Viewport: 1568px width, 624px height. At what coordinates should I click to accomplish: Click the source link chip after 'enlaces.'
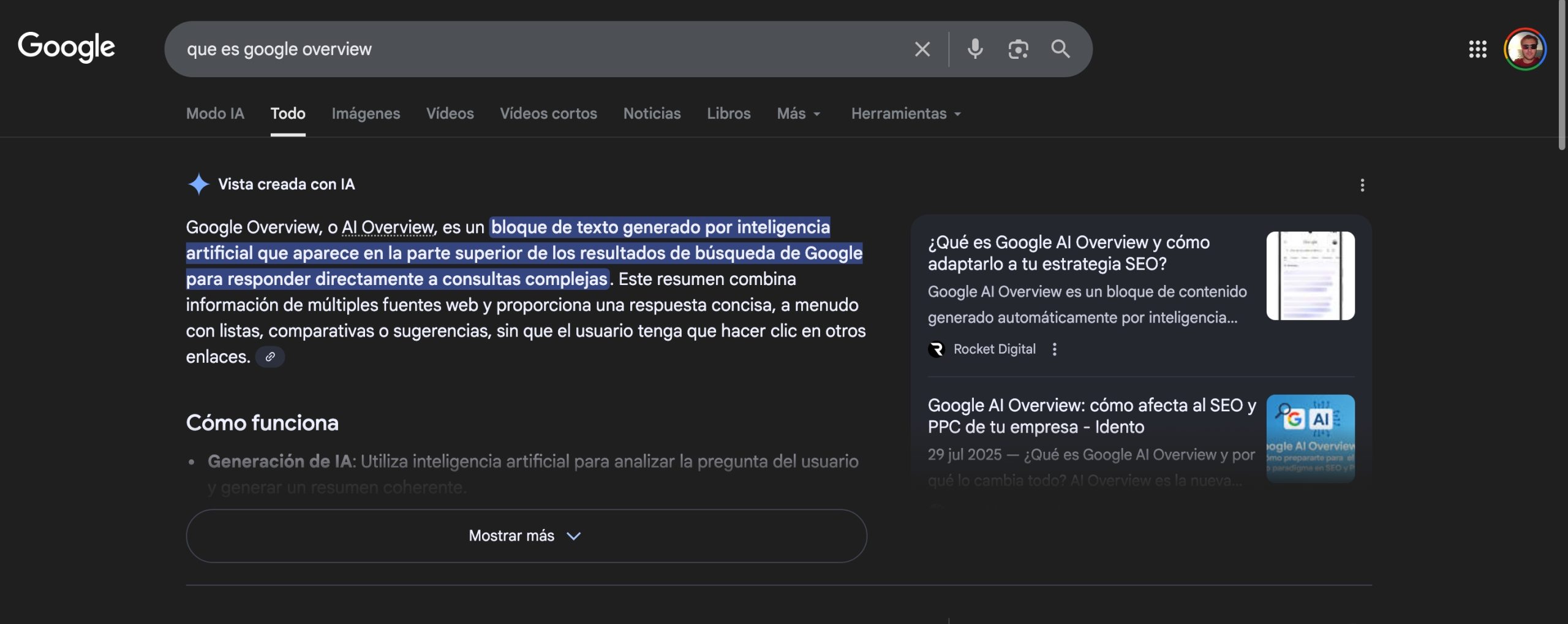tap(270, 357)
